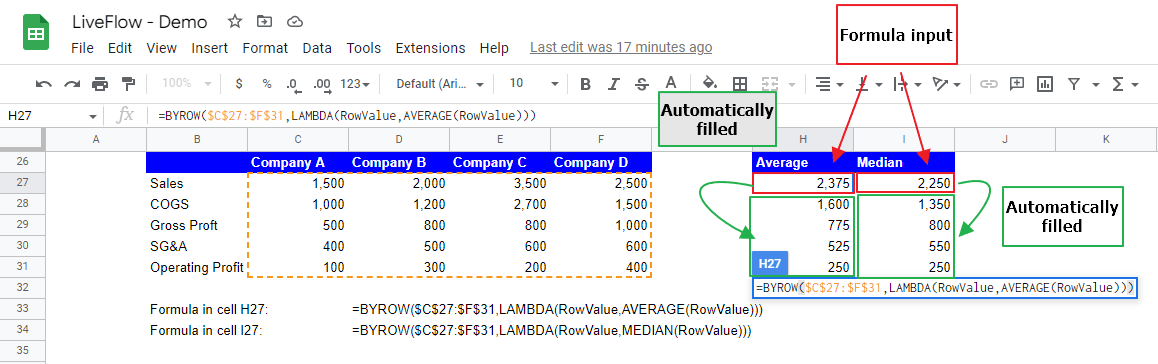This screenshot has height=364, width=1158.
Task: Click the merge cells icon
Action: 770,84
